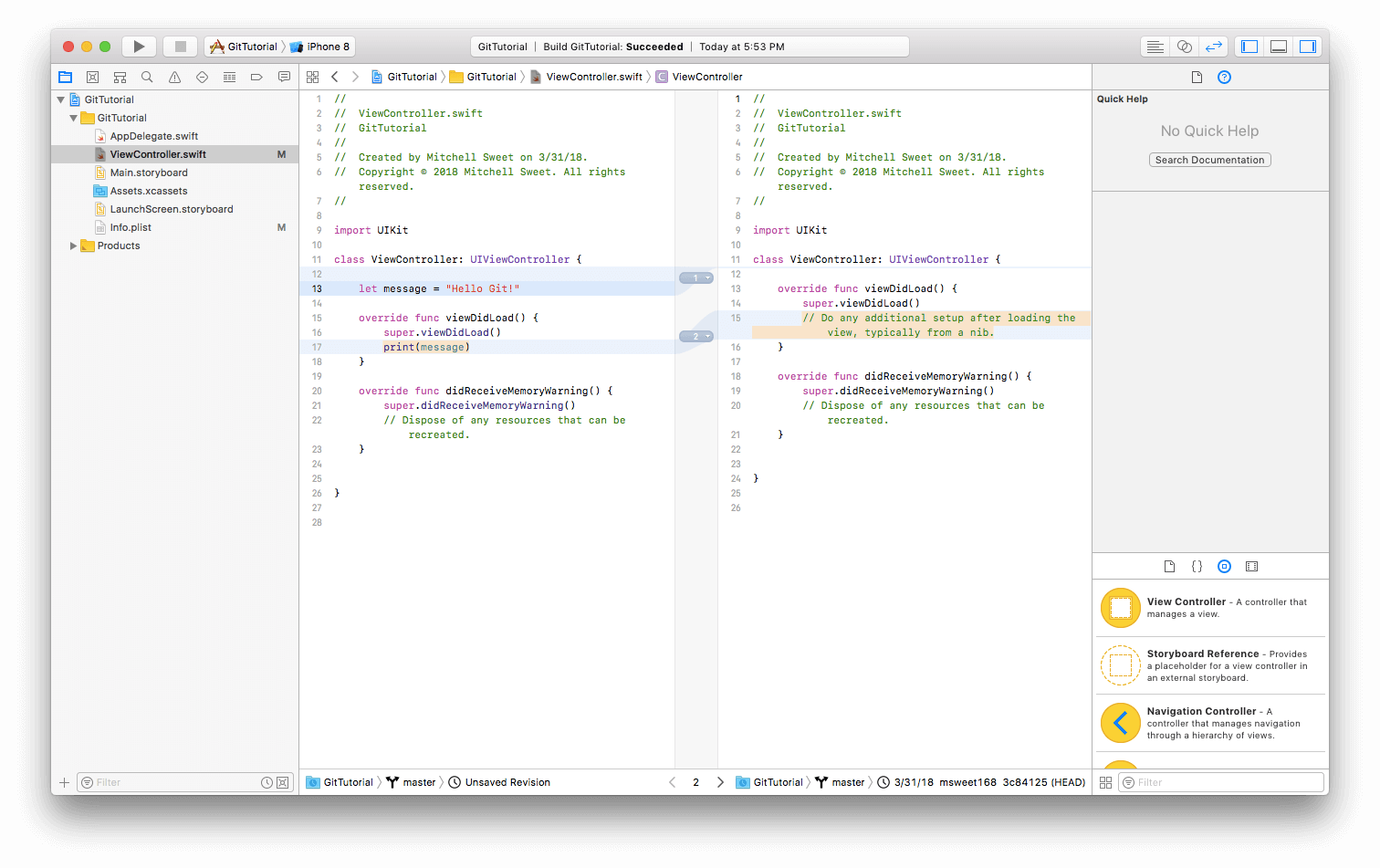
Task: Open Main.storyboard in the navigator
Action: point(149,173)
